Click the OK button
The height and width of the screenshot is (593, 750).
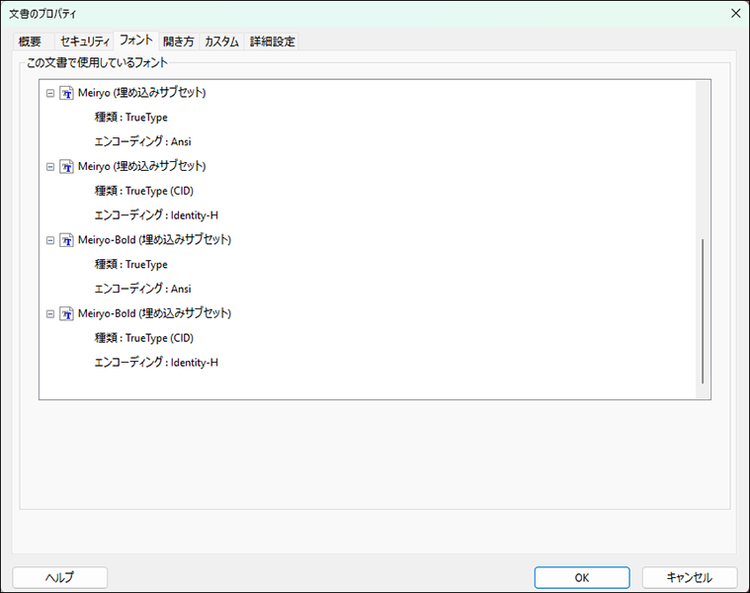tap(582, 578)
